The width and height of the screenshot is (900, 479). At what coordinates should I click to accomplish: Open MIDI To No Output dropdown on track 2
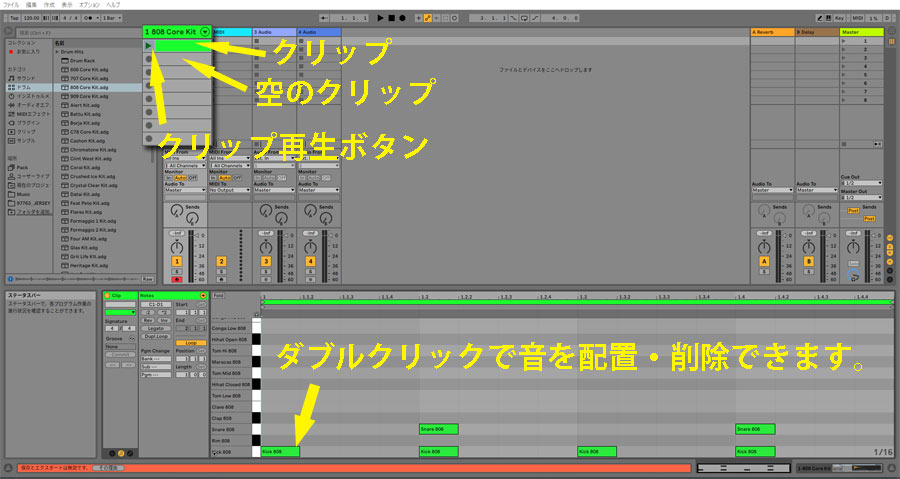click(230, 190)
